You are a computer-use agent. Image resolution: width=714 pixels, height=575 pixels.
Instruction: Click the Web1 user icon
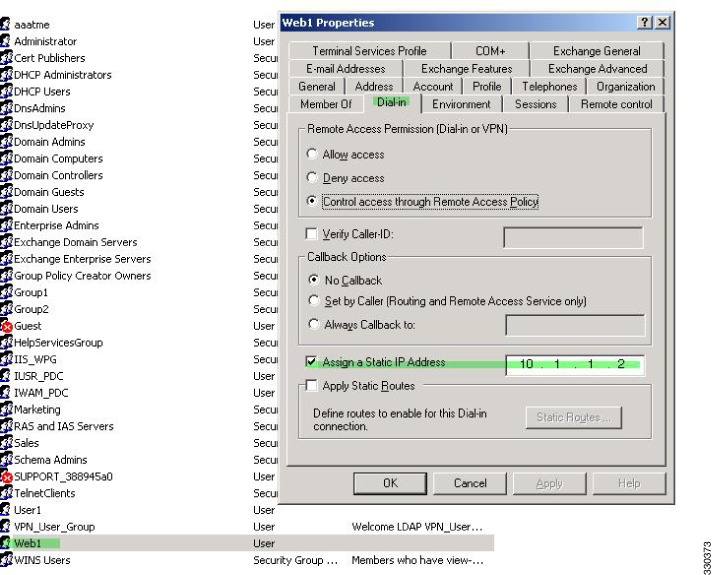[x=5, y=543]
